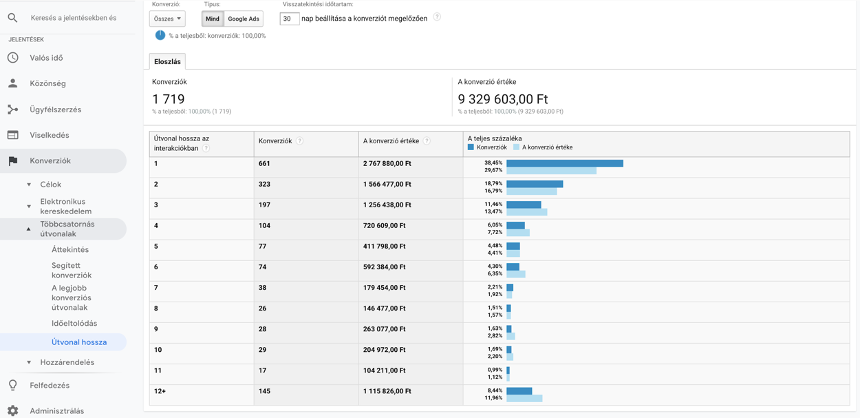This screenshot has height=418, width=860.
Task: Open the Segített konverziók report
Action: tap(71, 270)
